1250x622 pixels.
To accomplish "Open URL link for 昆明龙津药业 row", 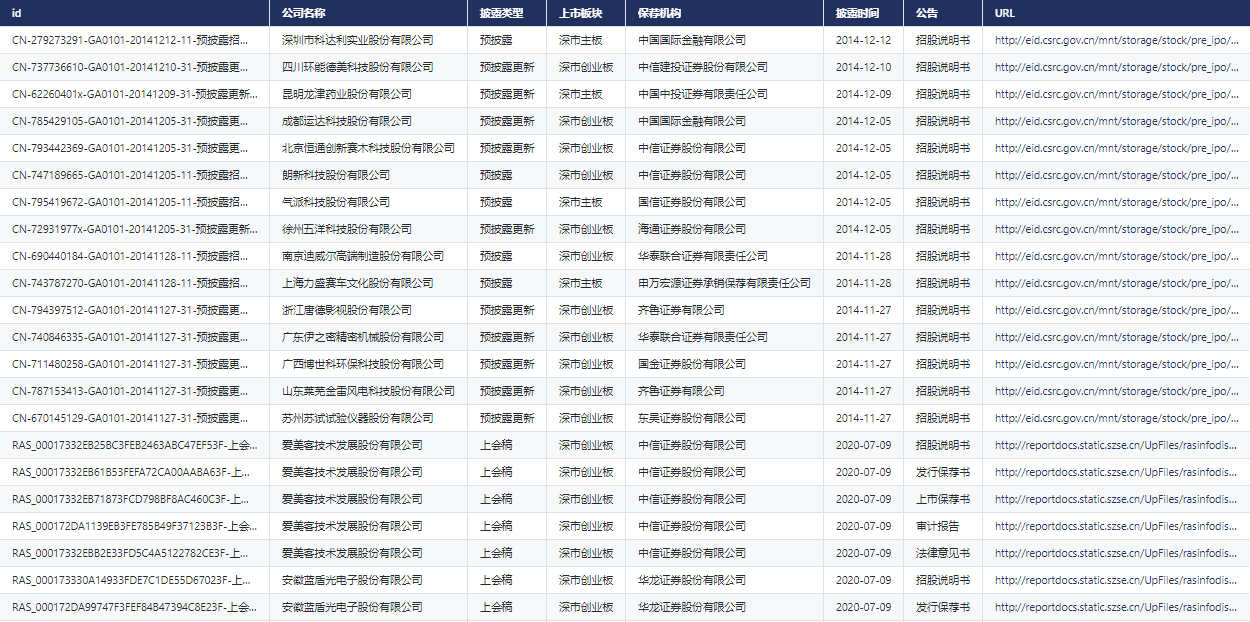I will coord(1116,94).
